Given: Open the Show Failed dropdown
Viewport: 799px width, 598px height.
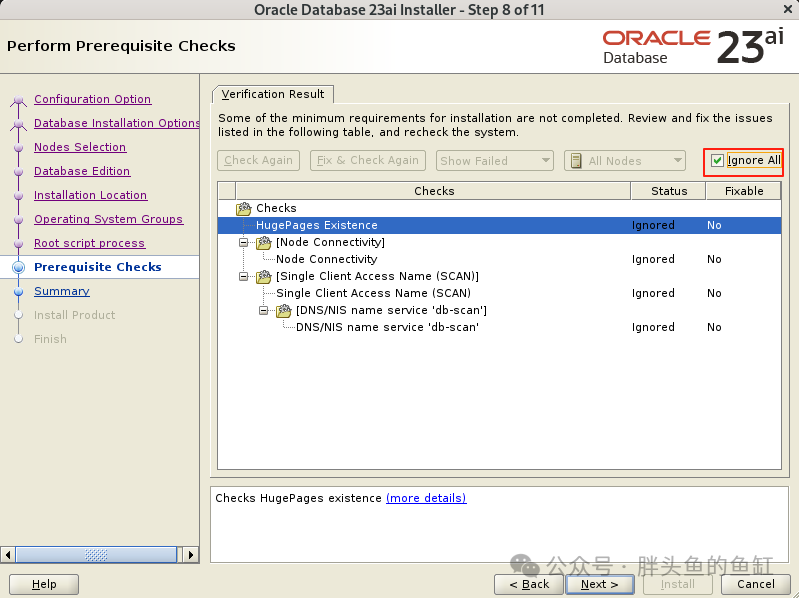Looking at the screenshot, I should [x=495, y=161].
